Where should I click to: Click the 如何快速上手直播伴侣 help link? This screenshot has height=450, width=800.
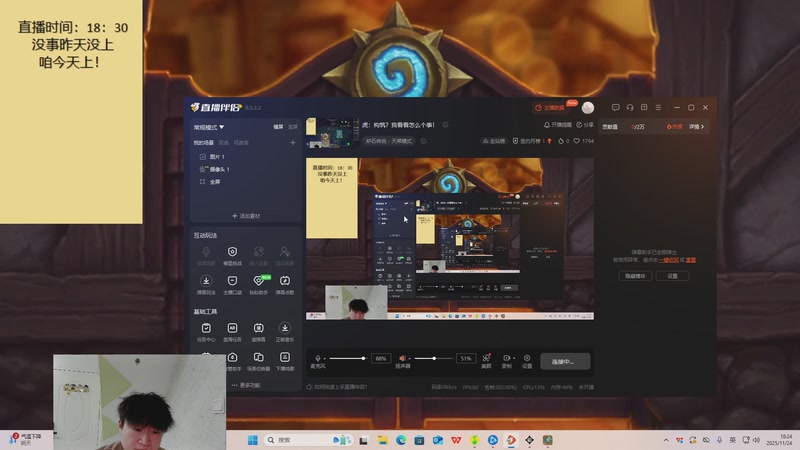(337, 387)
